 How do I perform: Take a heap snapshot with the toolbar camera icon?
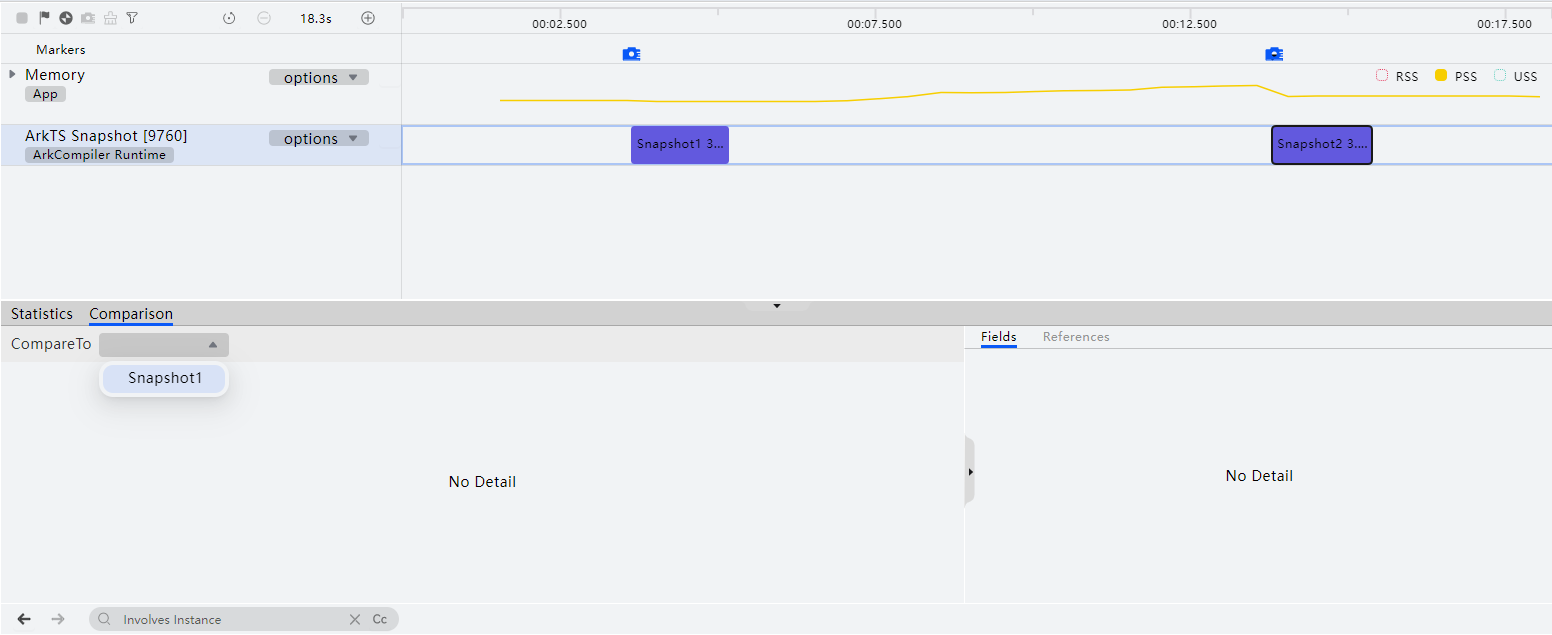point(88,18)
